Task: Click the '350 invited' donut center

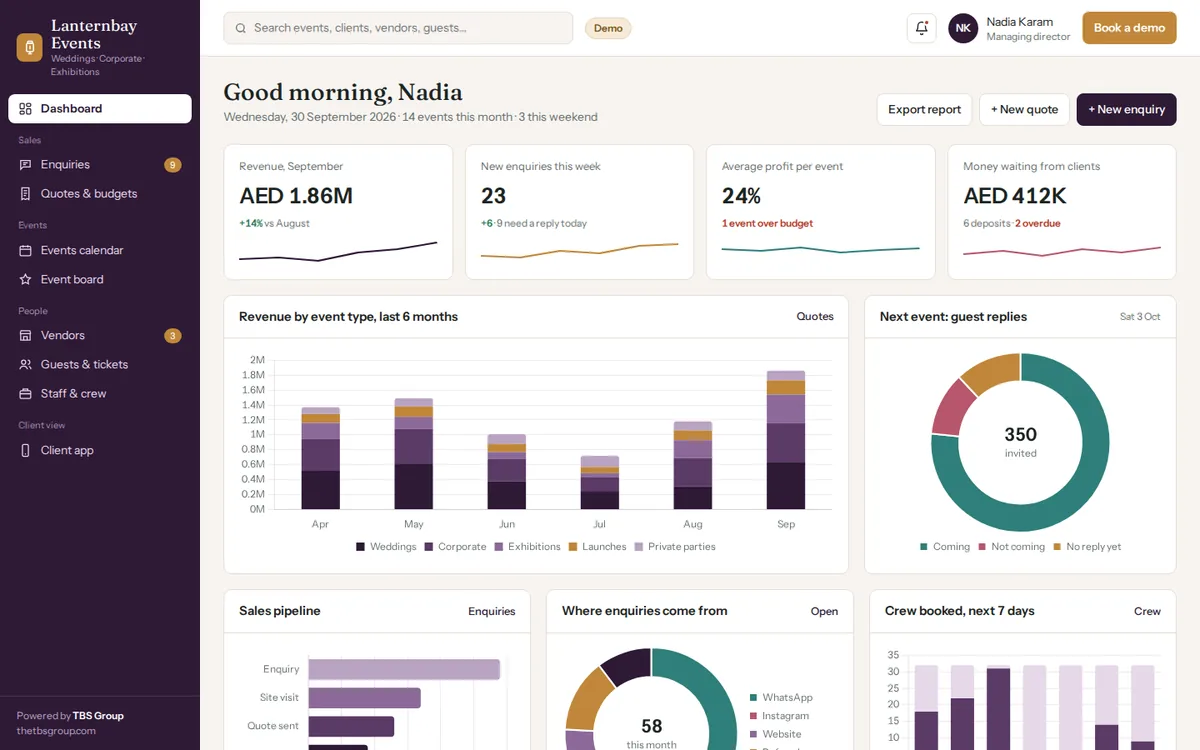Action: [1020, 442]
